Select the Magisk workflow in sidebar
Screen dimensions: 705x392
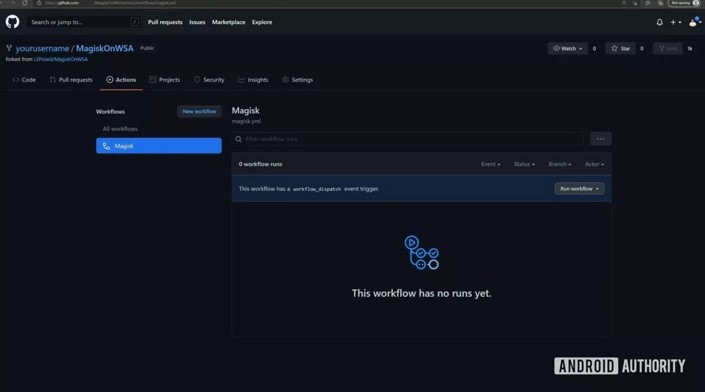[x=159, y=146]
